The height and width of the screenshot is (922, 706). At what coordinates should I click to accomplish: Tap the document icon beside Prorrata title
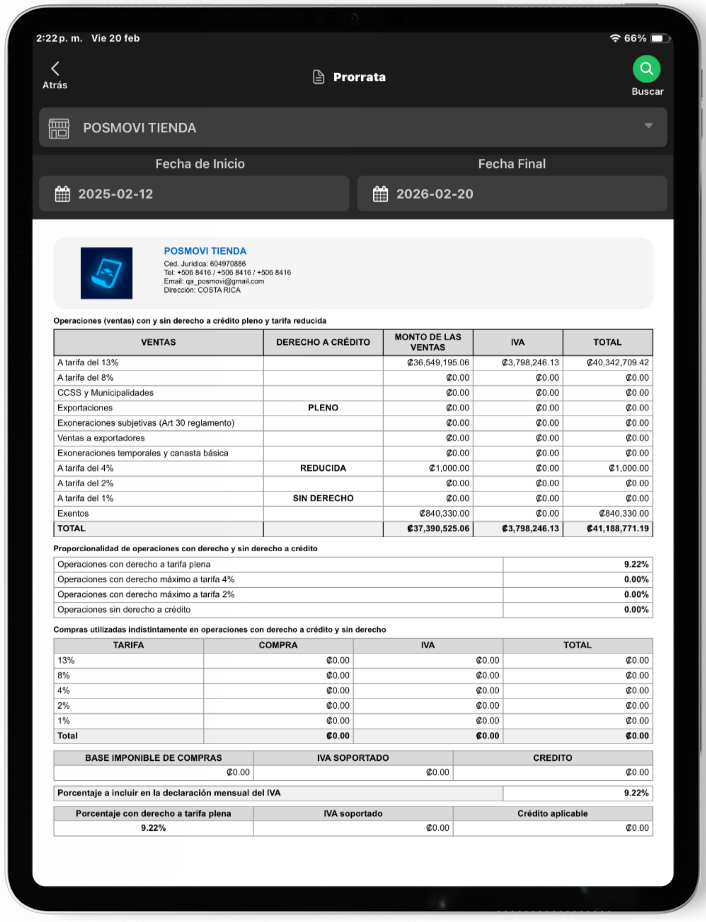318,77
